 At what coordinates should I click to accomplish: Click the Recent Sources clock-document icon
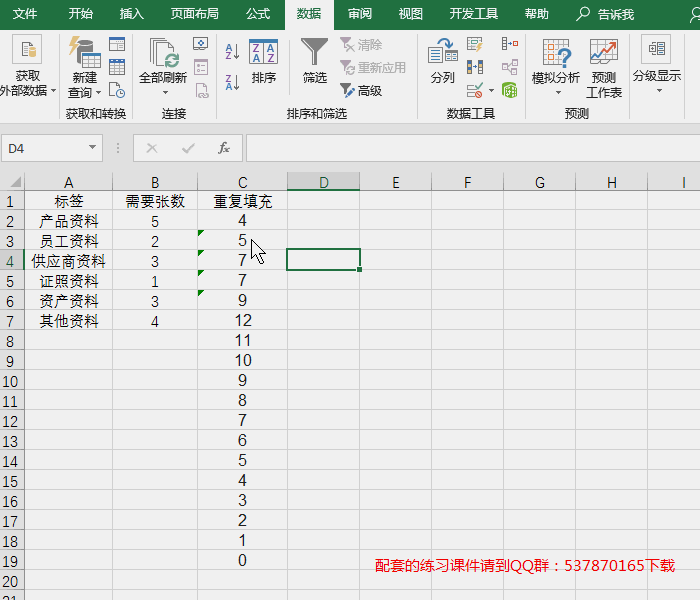(117, 90)
